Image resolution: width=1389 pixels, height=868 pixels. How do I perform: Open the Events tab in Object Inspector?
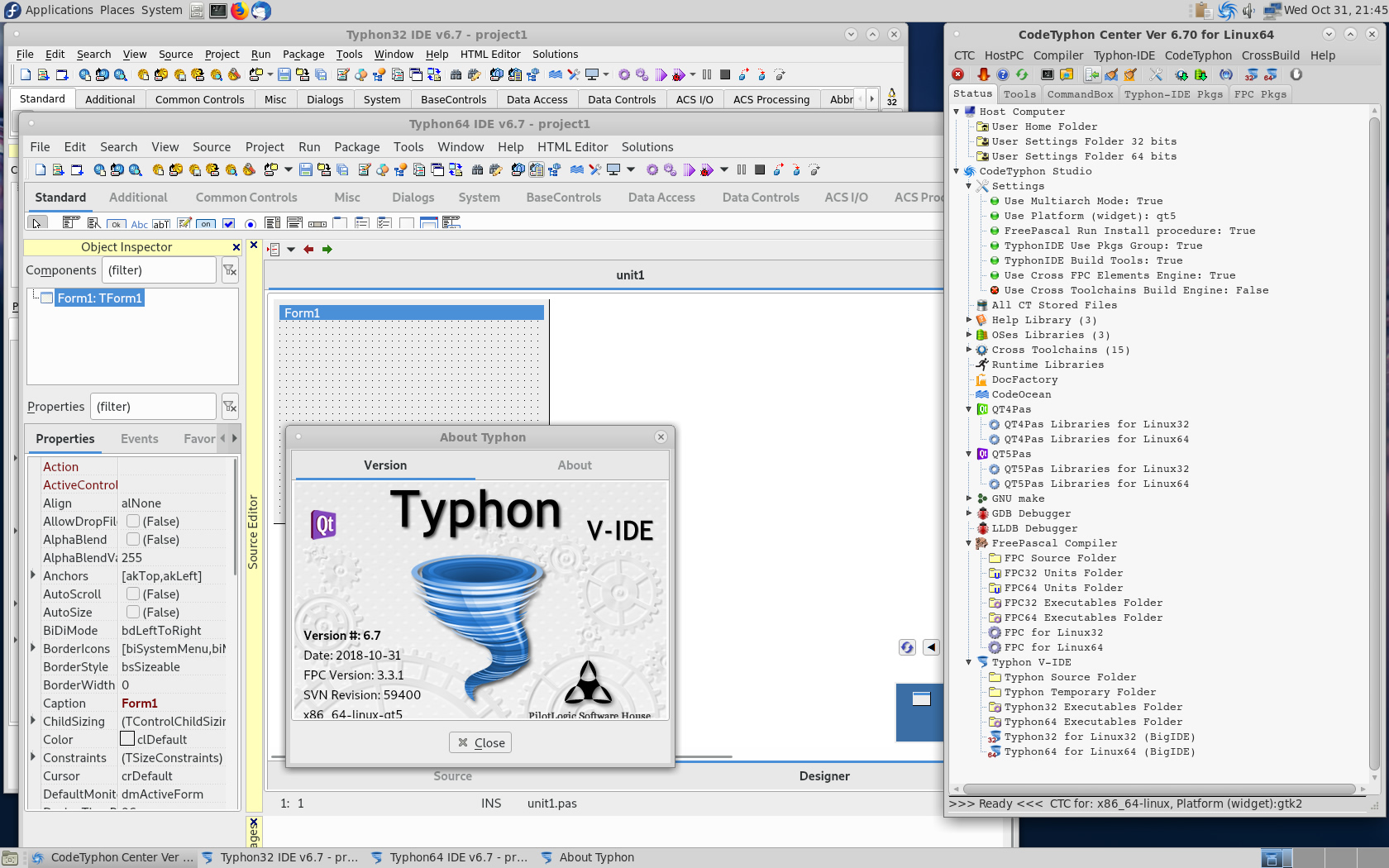point(140,439)
